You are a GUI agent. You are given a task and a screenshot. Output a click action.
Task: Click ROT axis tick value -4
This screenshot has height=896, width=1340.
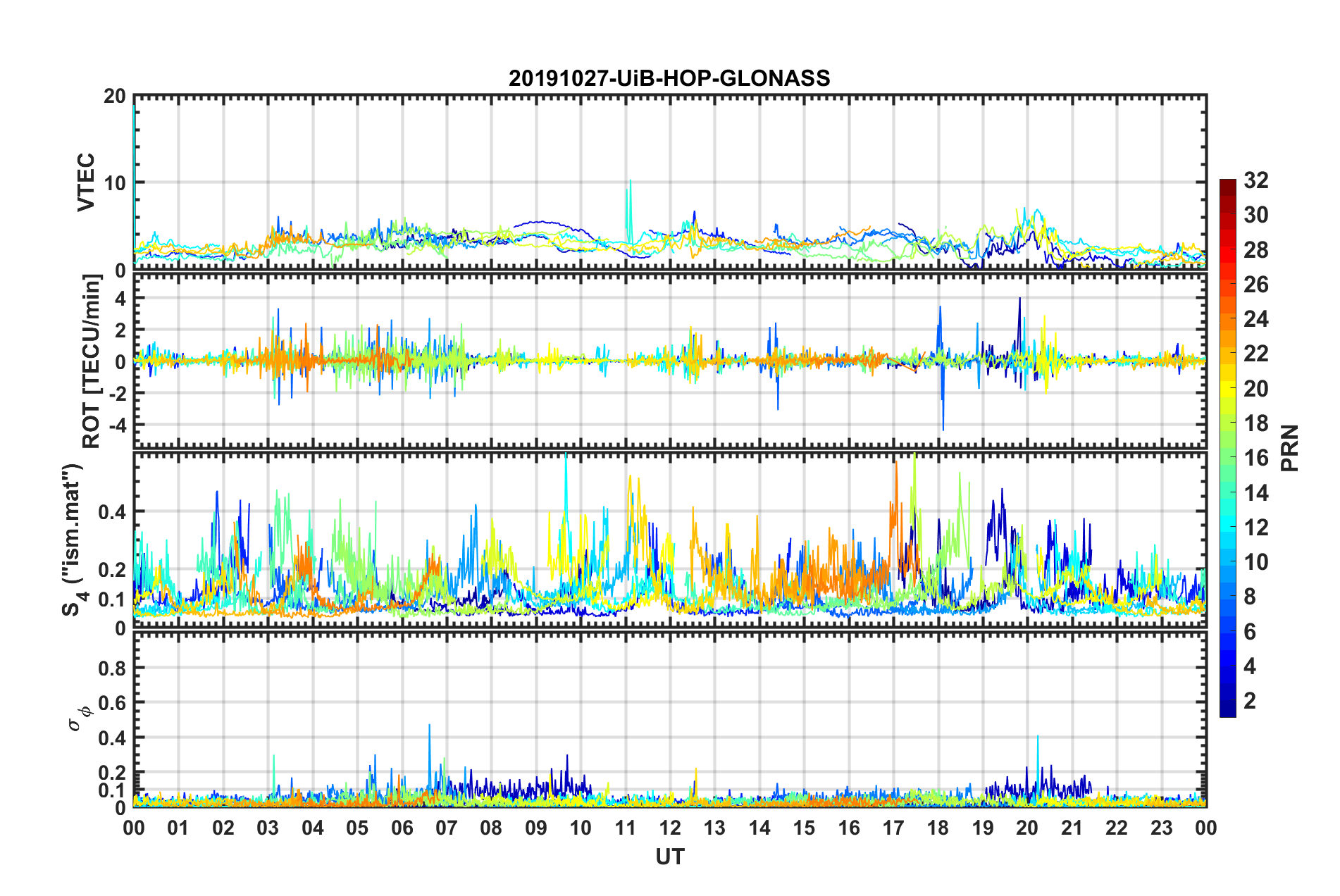tap(117, 425)
